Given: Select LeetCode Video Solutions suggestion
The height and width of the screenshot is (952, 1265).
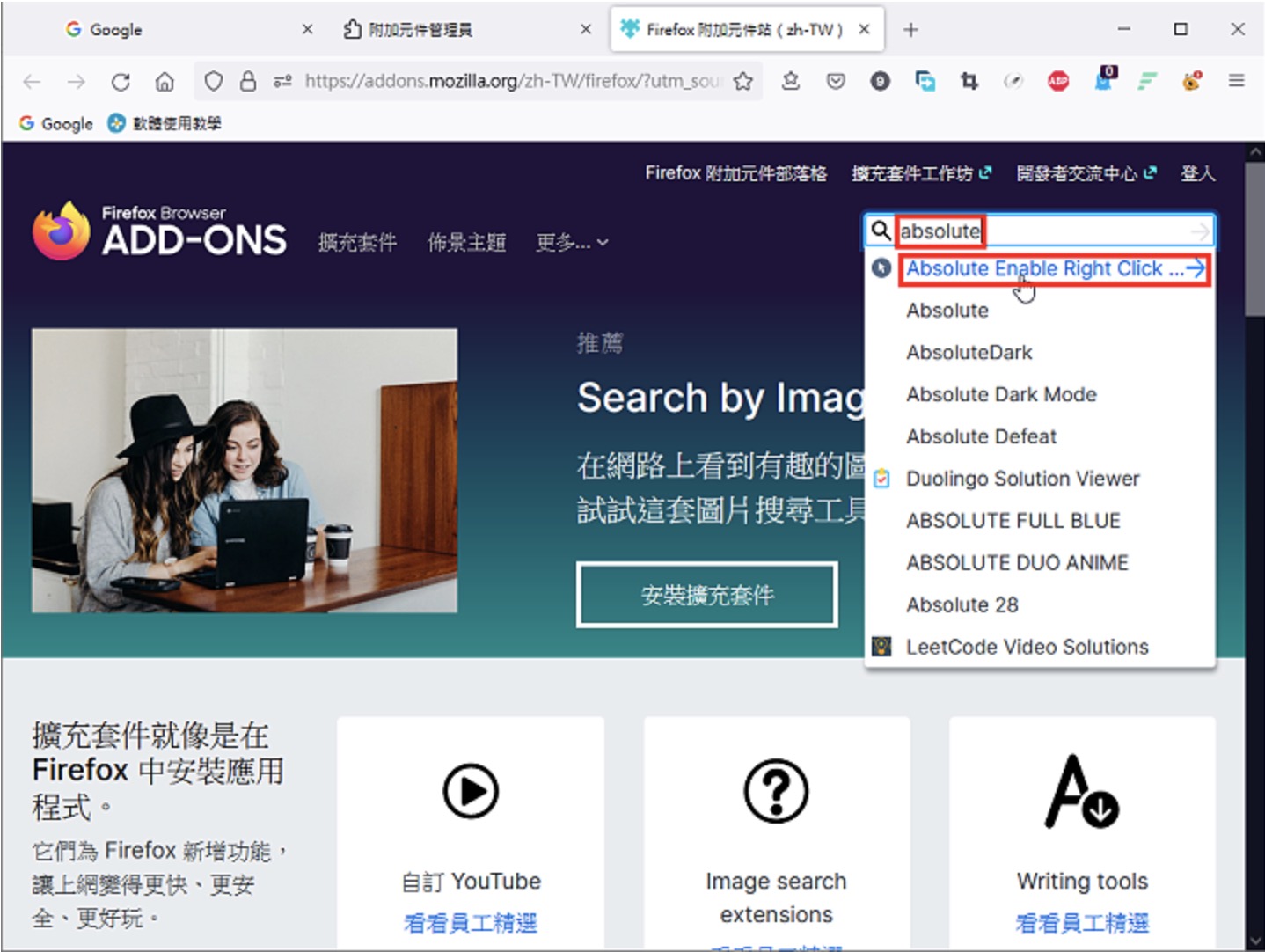Looking at the screenshot, I should click(1040, 648).
